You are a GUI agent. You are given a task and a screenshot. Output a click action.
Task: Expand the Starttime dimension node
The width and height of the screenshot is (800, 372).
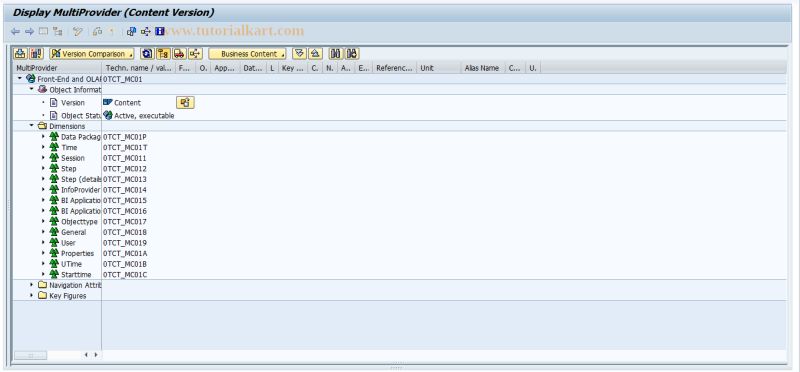[x=43, y=274]
